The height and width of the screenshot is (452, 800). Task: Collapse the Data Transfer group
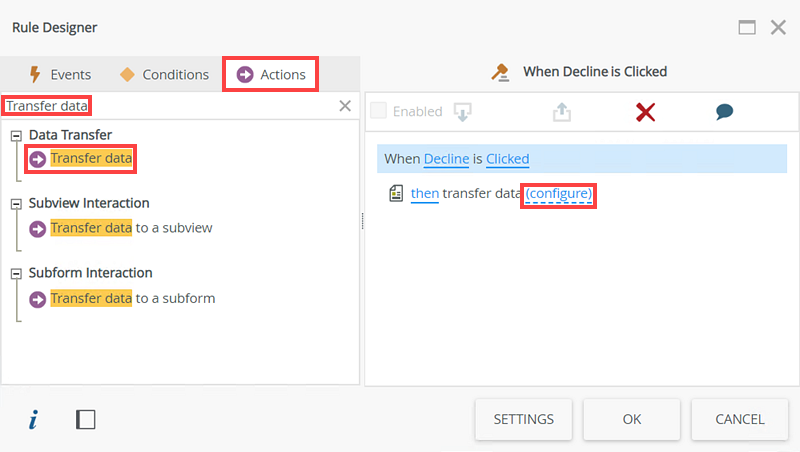[17, 135]
